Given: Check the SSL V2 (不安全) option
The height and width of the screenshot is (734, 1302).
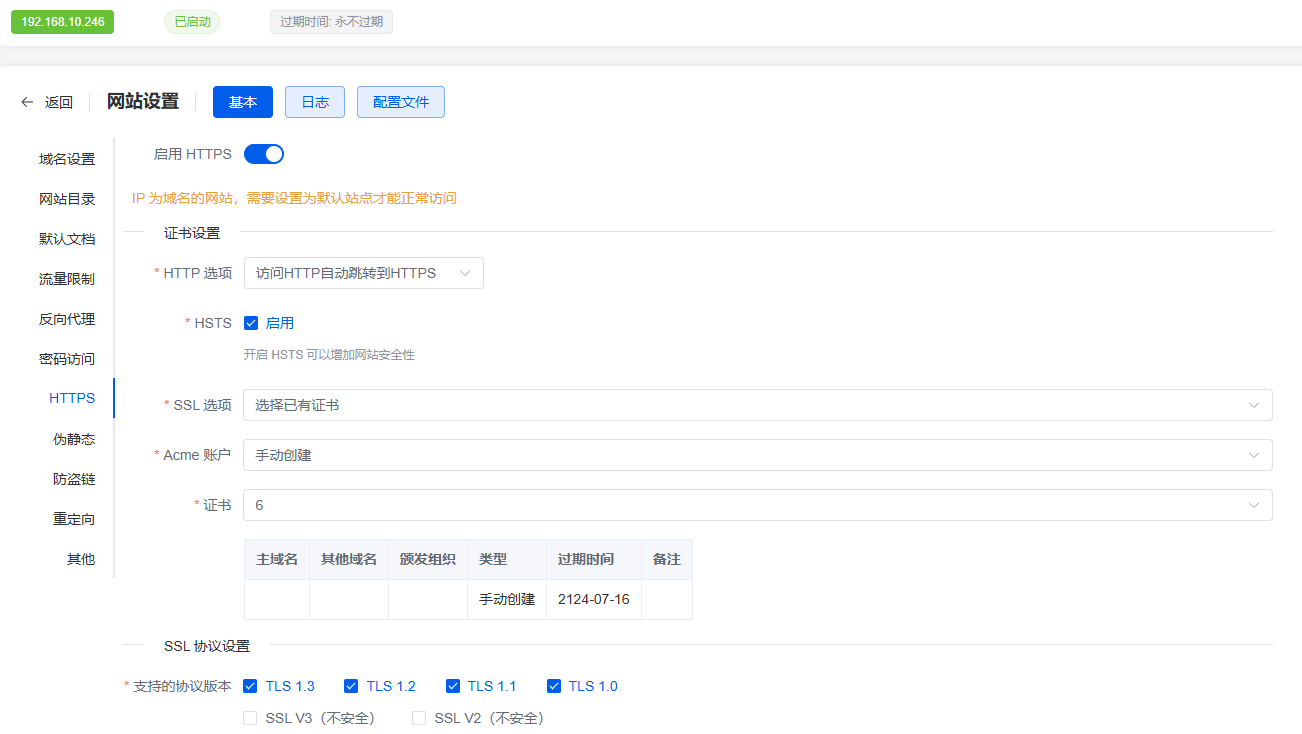Looking at the screenshot, I should tap(419, 718).
